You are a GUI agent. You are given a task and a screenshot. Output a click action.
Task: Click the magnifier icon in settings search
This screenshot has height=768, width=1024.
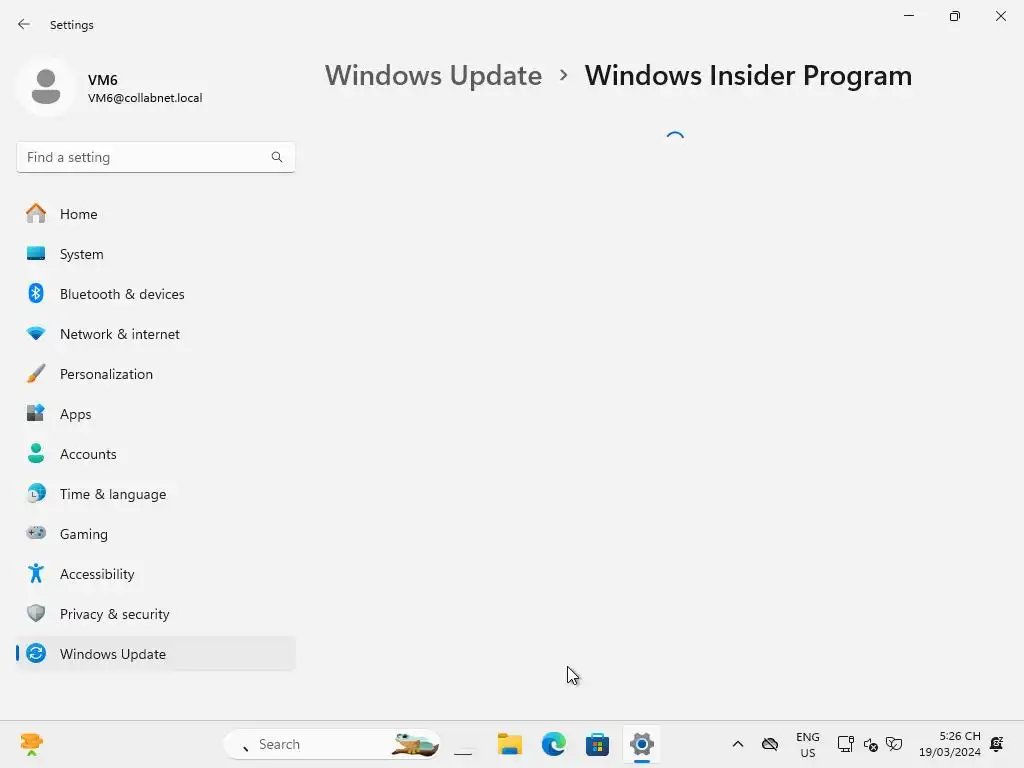point(277,157)
